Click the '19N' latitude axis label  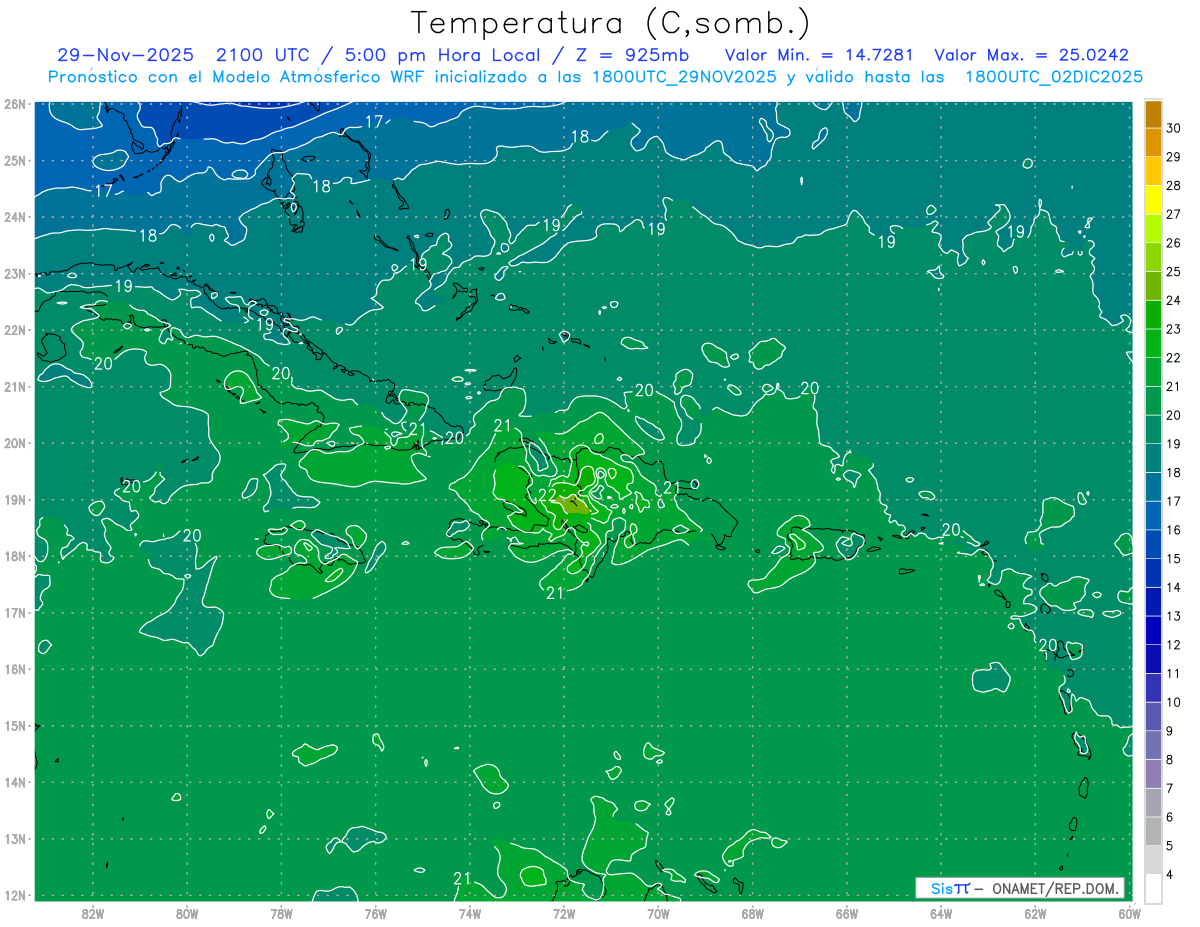pyautogui.click(x=14, y=499)
